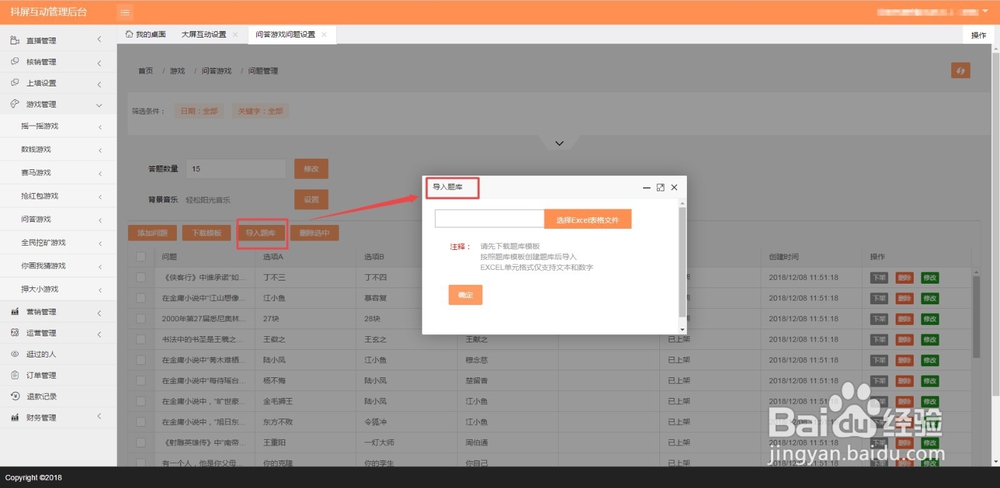The width and height of the screenshot is (1000, 488).
Task: Focus the 答题数量 input showing 15
Action: [x=237, y=169]
